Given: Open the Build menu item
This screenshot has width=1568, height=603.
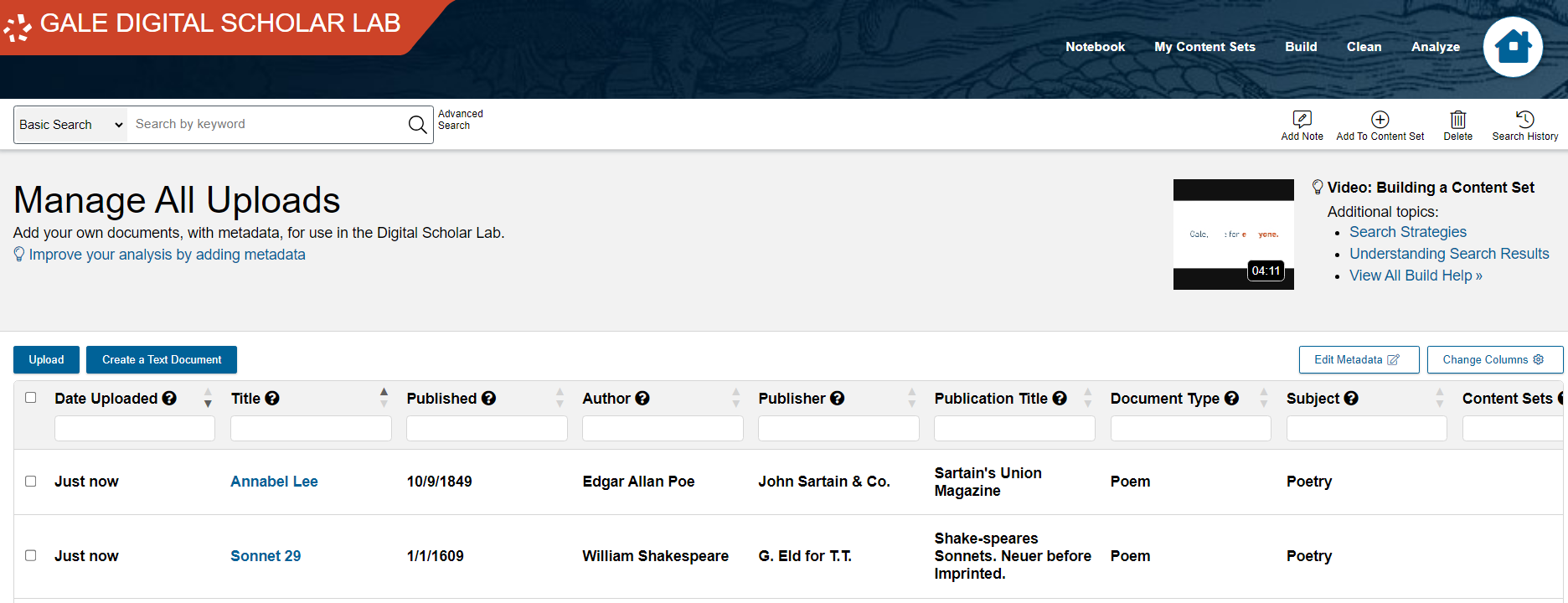Looking at the screenshot, I should click(1301, 47).
